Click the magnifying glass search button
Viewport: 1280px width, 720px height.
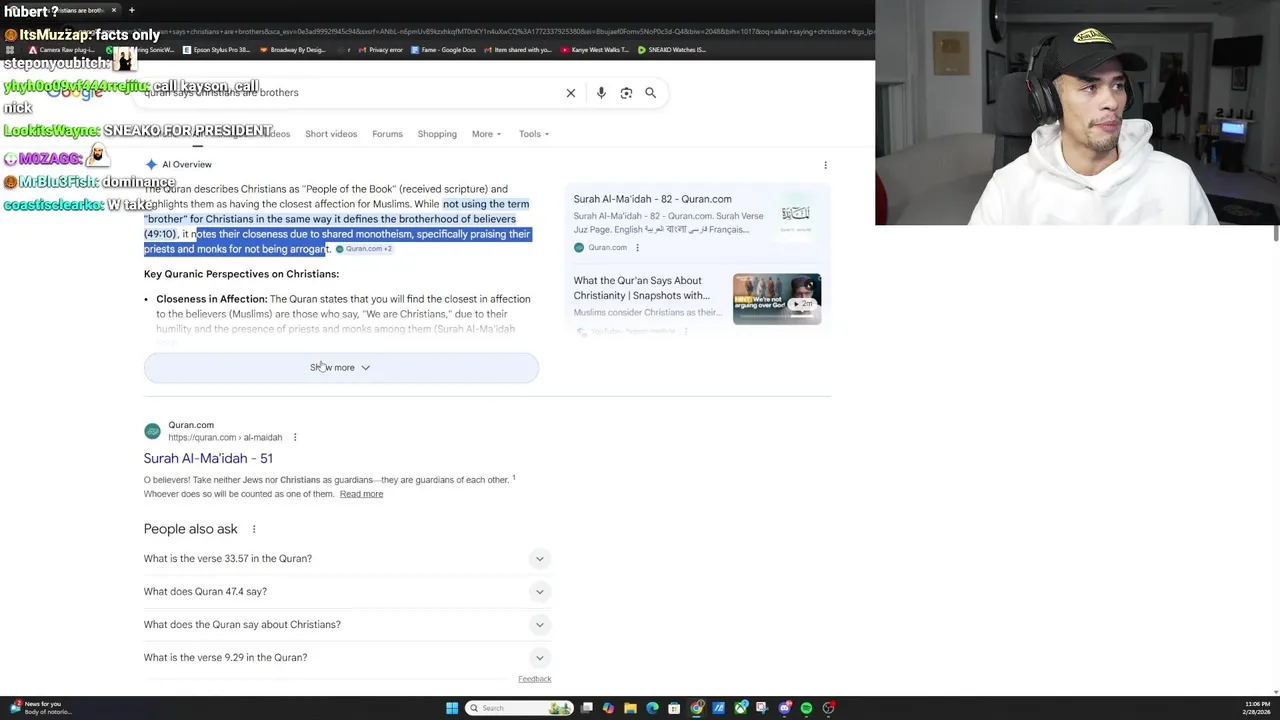(650, 93)
